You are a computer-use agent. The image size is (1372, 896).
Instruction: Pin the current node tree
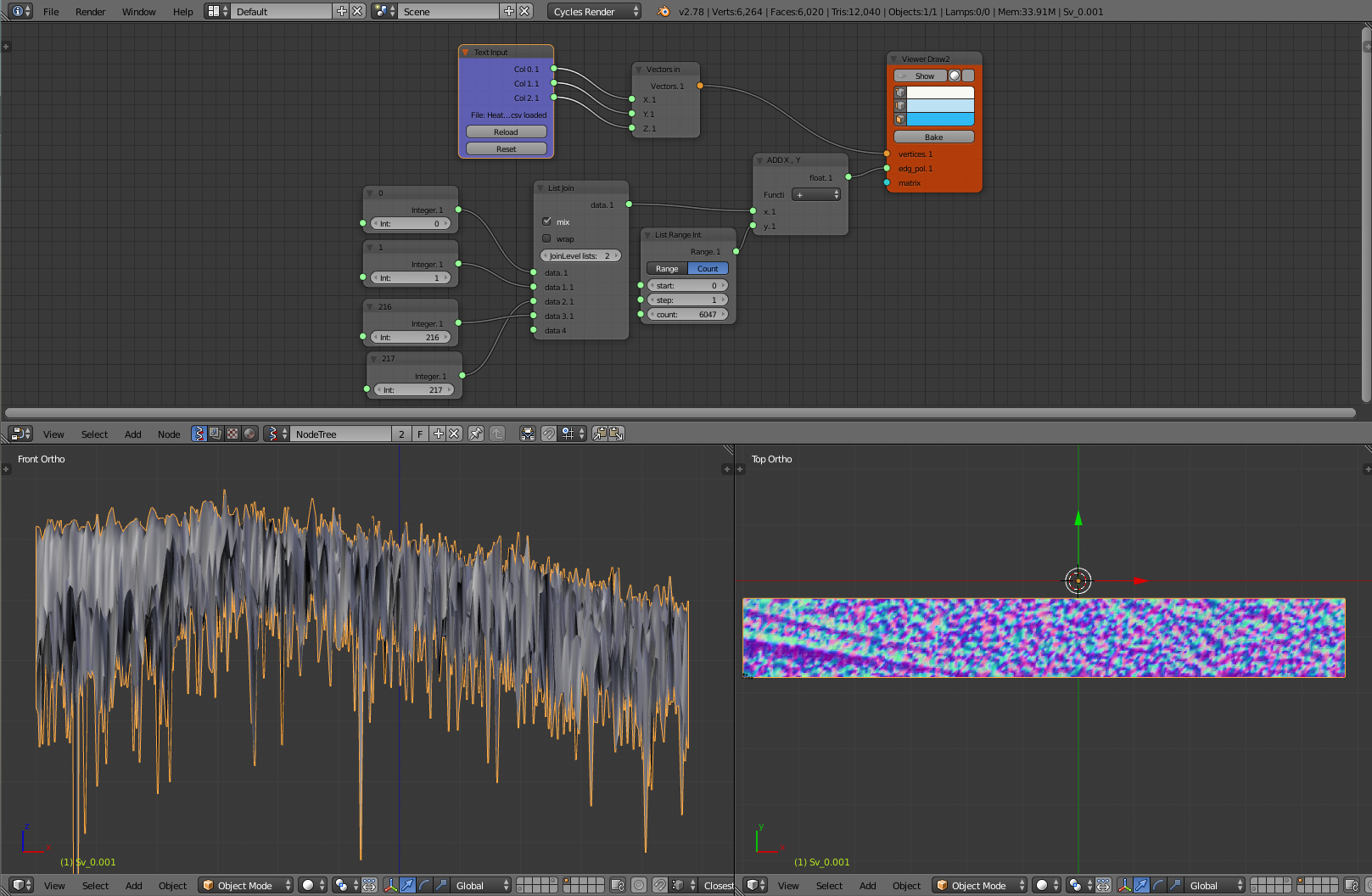click(x=476, y=434)
